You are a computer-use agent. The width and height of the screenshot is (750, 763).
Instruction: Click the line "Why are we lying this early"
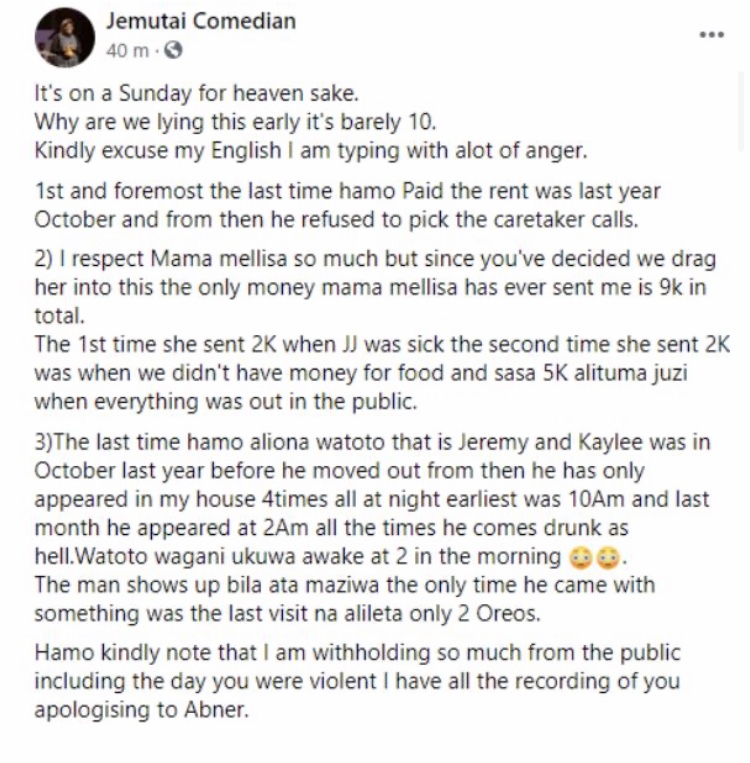pyautogui.click(x=235, y=122)
